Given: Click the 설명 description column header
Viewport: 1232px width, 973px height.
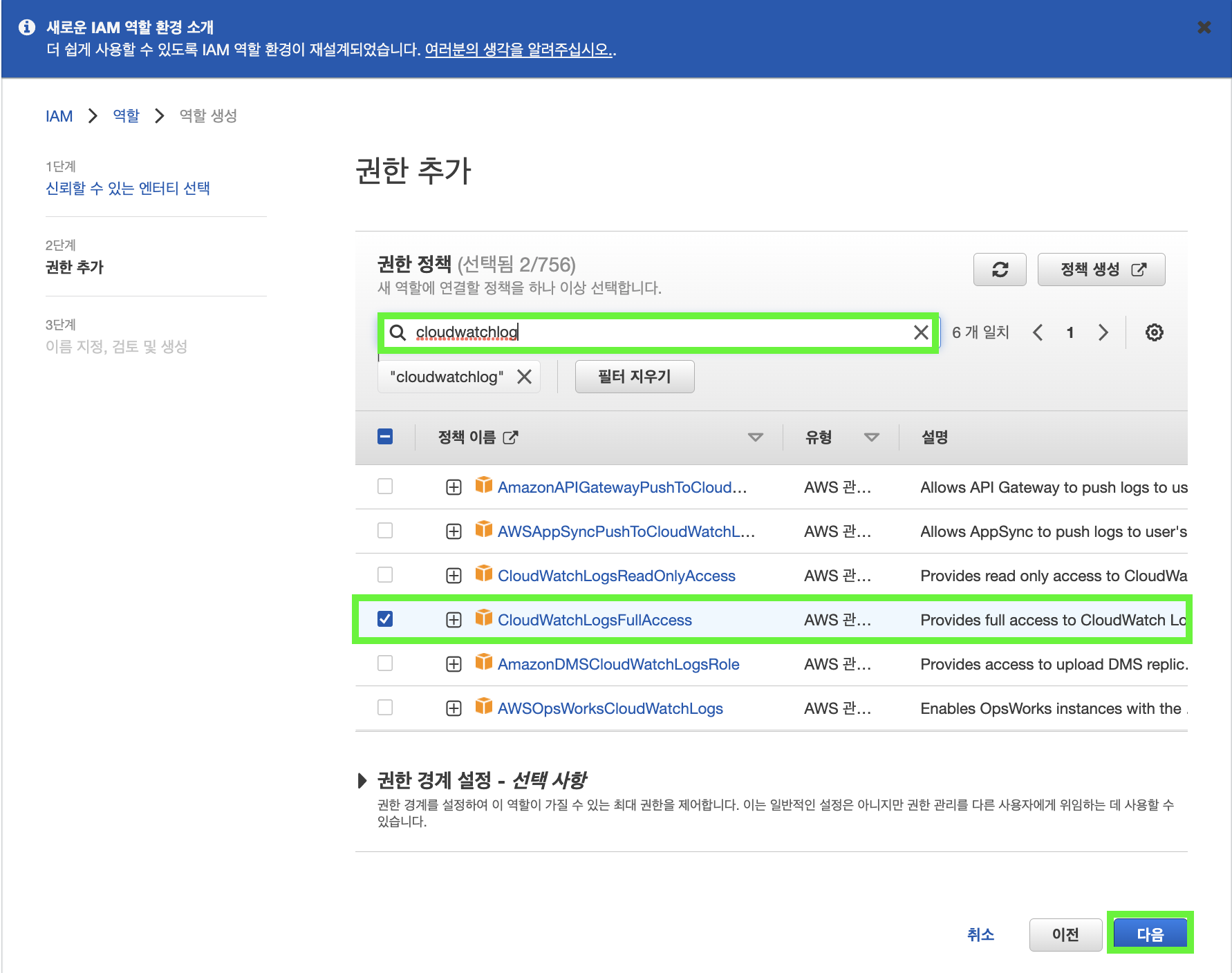Looking at the screenshot, I should [x=934, y=437].
